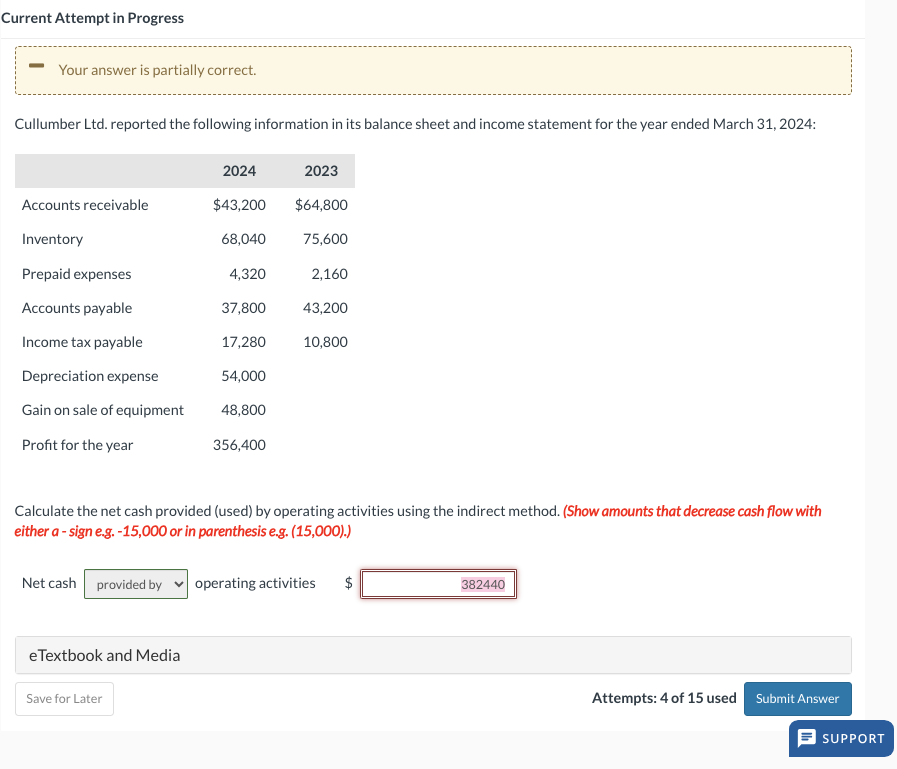This screenshot has height=769, width=897.
Task: Click the Submit Answer button
Action: [797, 698]
